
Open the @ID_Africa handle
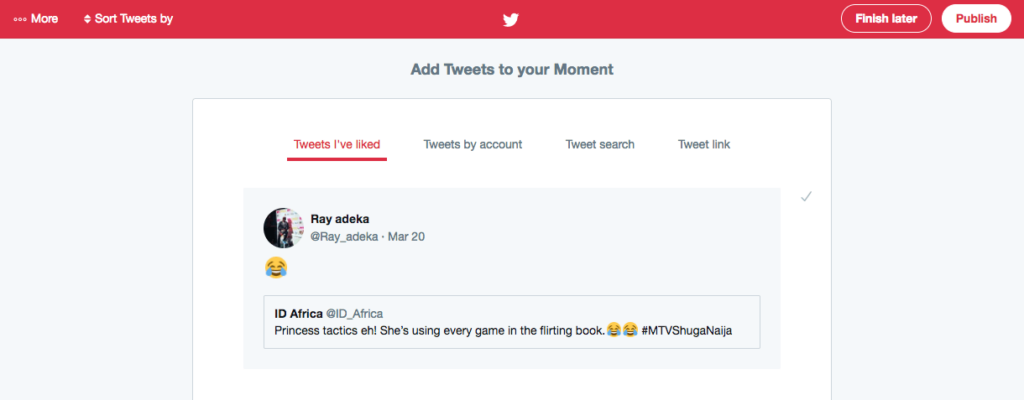(x=355, y=313)
